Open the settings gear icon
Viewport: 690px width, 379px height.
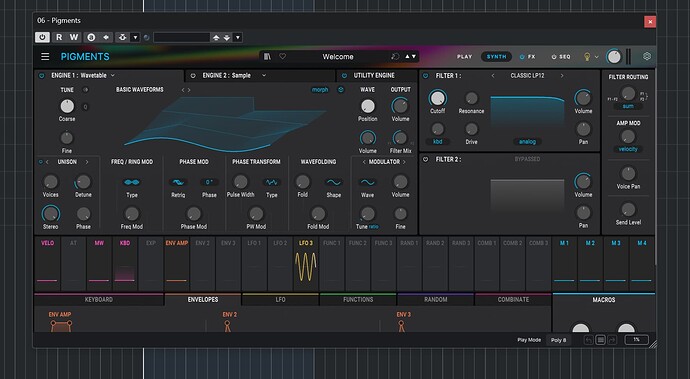click(646, 56)
